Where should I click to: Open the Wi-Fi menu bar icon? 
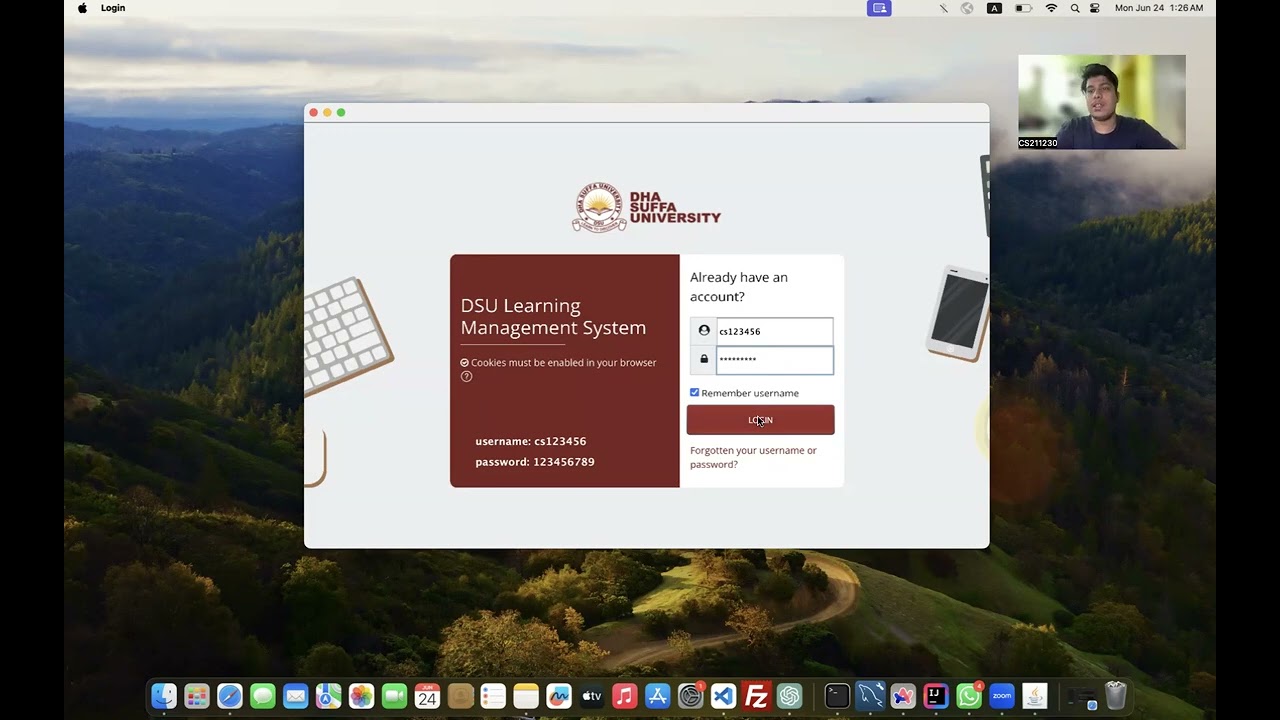(1051, 8)
